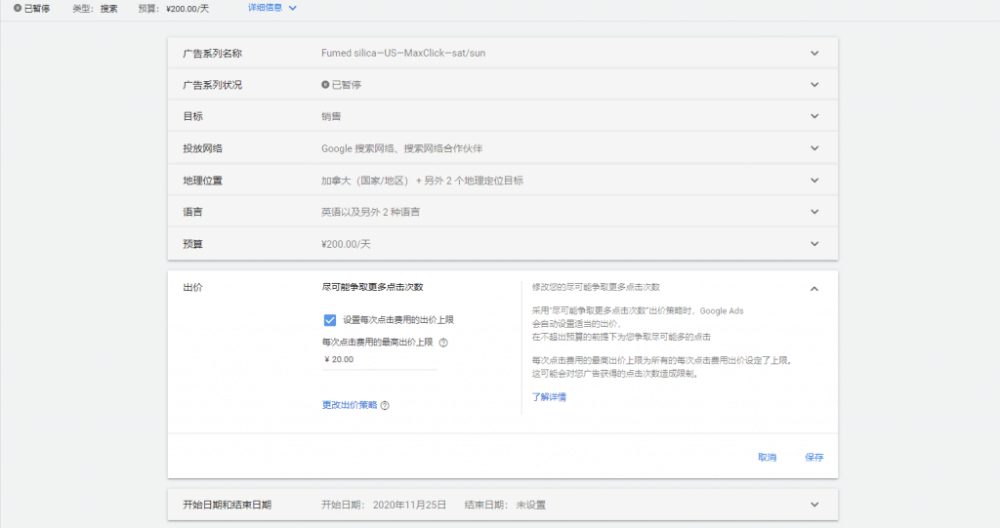Click the ¥20.00 max bid input field
Viewport: 1000px width, 528px height.
coord(380,360)
